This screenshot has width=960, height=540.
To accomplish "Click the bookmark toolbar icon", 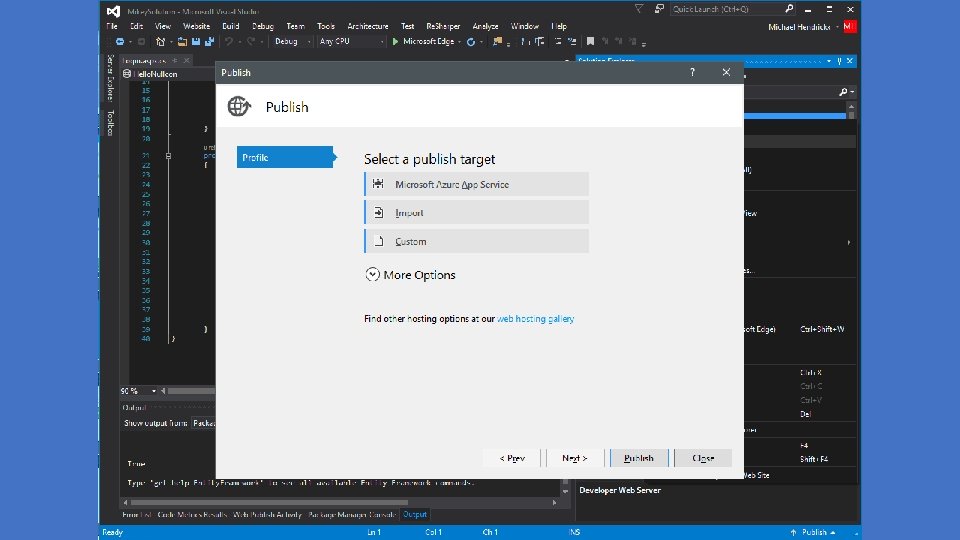I will tap(590, 42).
